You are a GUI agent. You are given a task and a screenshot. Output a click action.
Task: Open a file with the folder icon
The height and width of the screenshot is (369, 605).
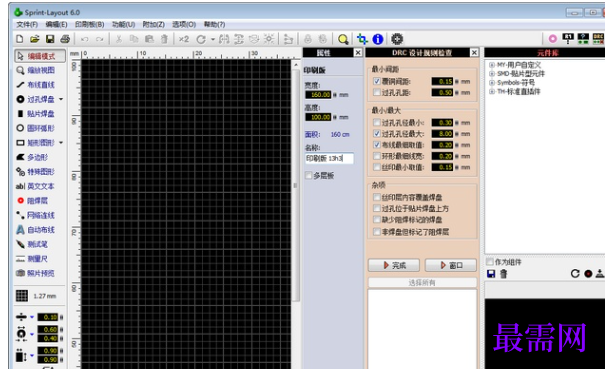[35, 39]
